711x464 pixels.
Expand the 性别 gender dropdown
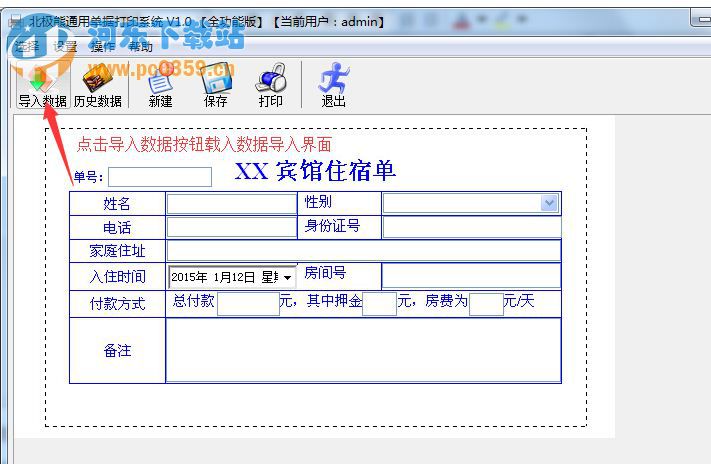[549, 203]
